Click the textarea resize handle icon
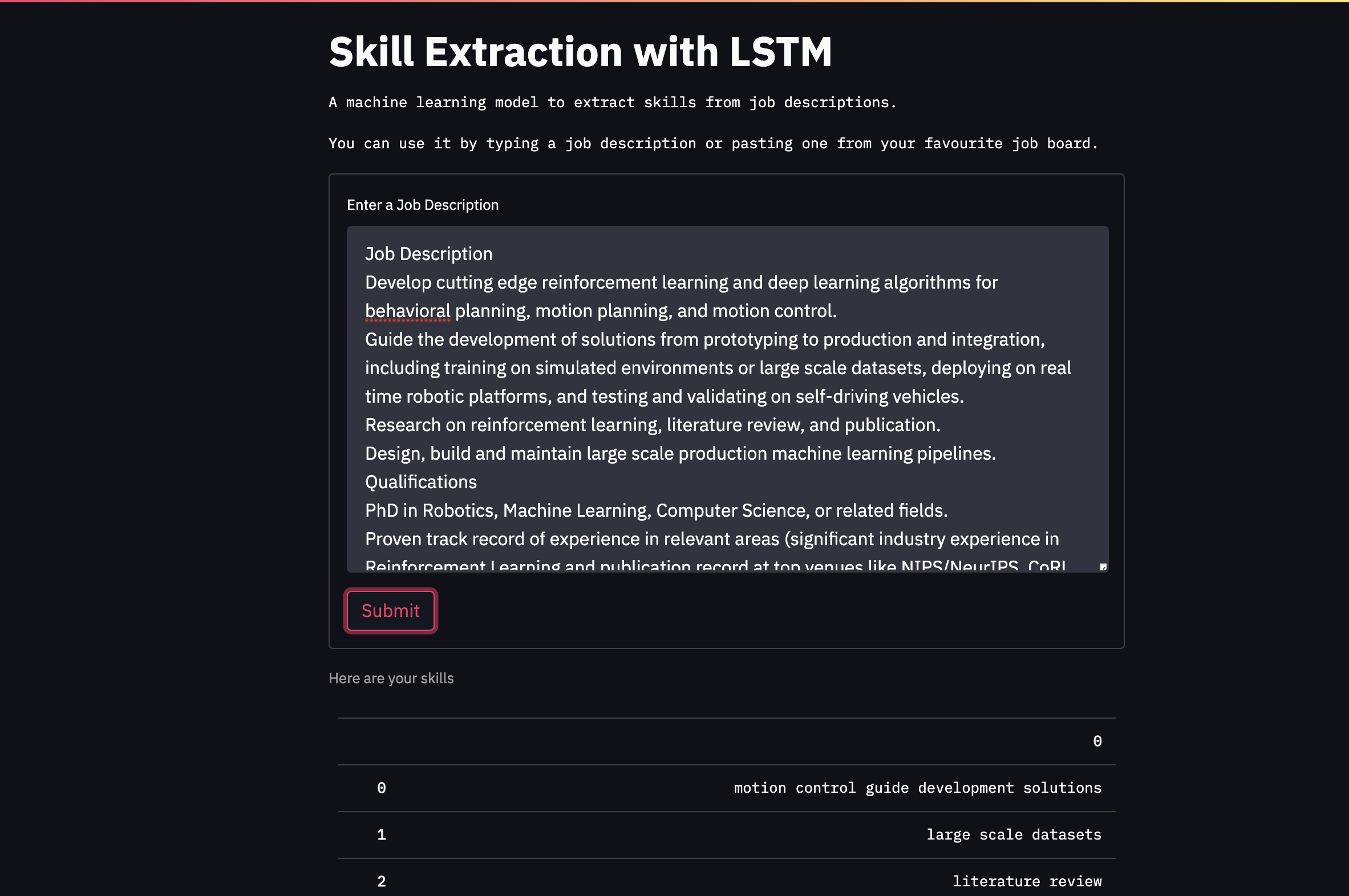Image resolution: width=1349 pixels, height=896 pixels. click(1103, 567)
